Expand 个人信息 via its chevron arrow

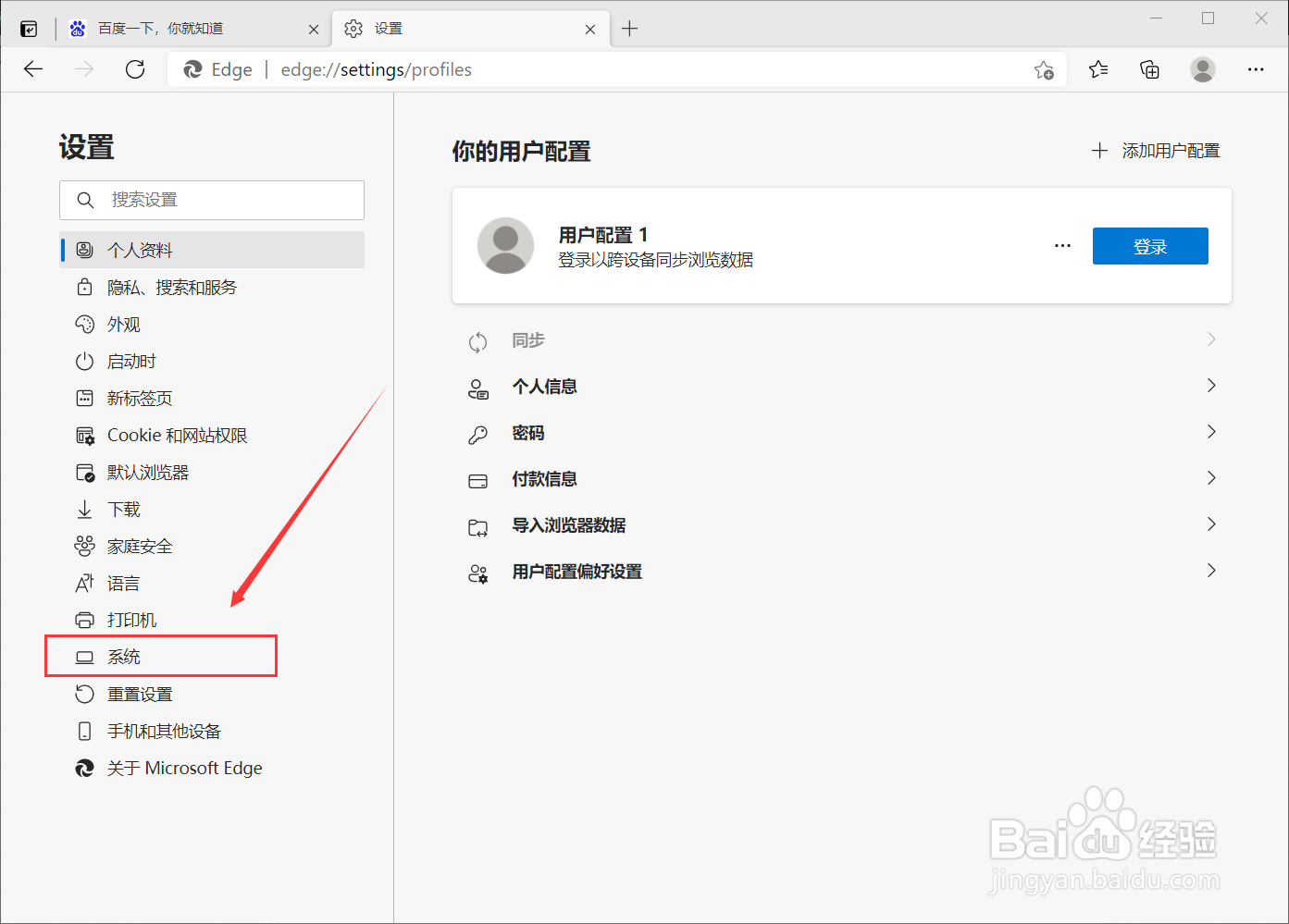pyautogui.click(x=1211, y=386)
